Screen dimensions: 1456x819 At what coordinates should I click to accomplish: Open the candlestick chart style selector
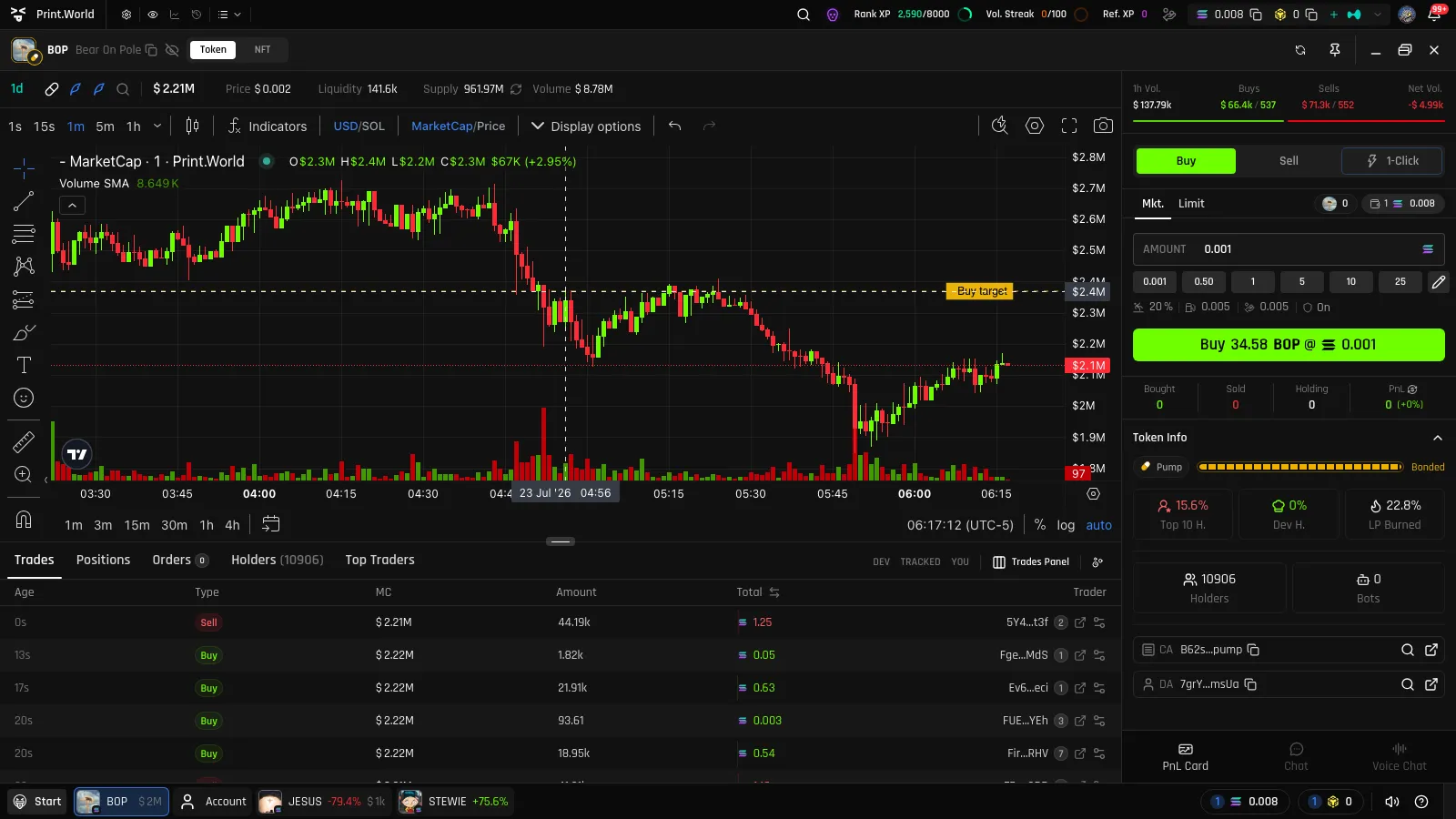192,126
